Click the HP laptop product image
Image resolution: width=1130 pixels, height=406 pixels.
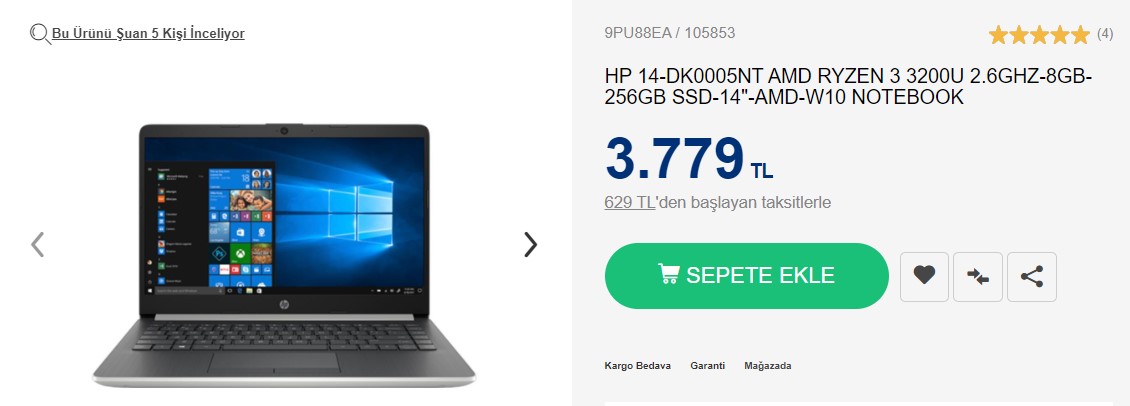click(284, 255)
